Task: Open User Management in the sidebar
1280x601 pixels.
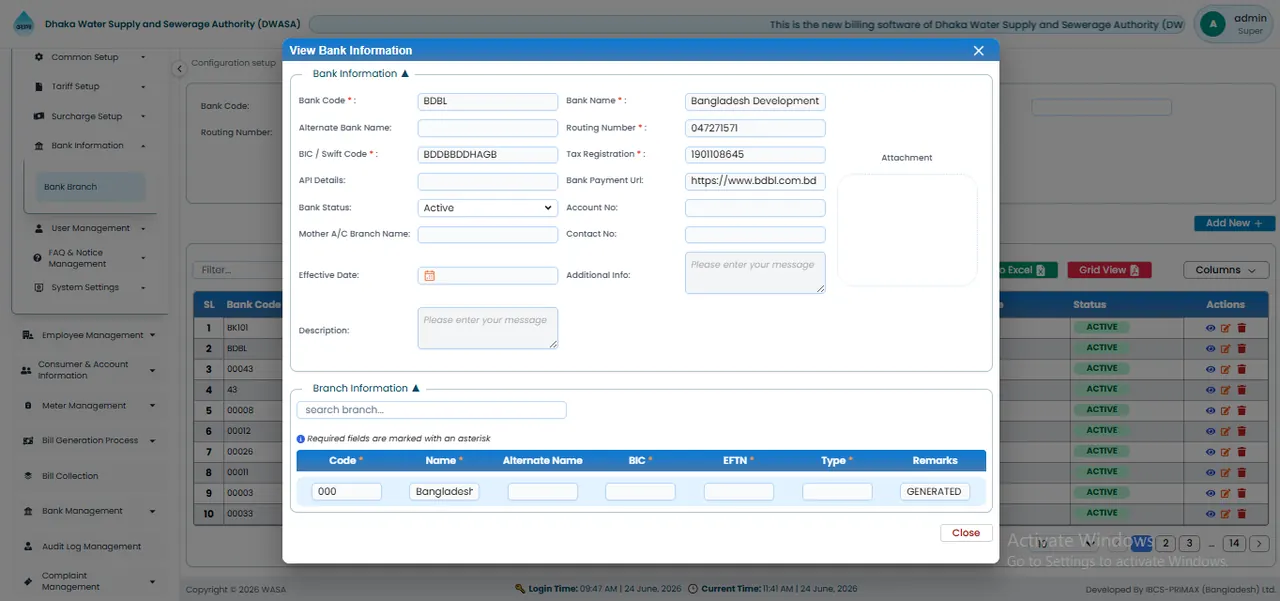Action: point(91,228)
